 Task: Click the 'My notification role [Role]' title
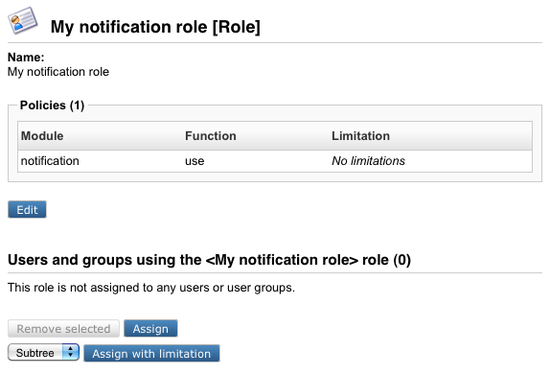(x=155, y=27)
